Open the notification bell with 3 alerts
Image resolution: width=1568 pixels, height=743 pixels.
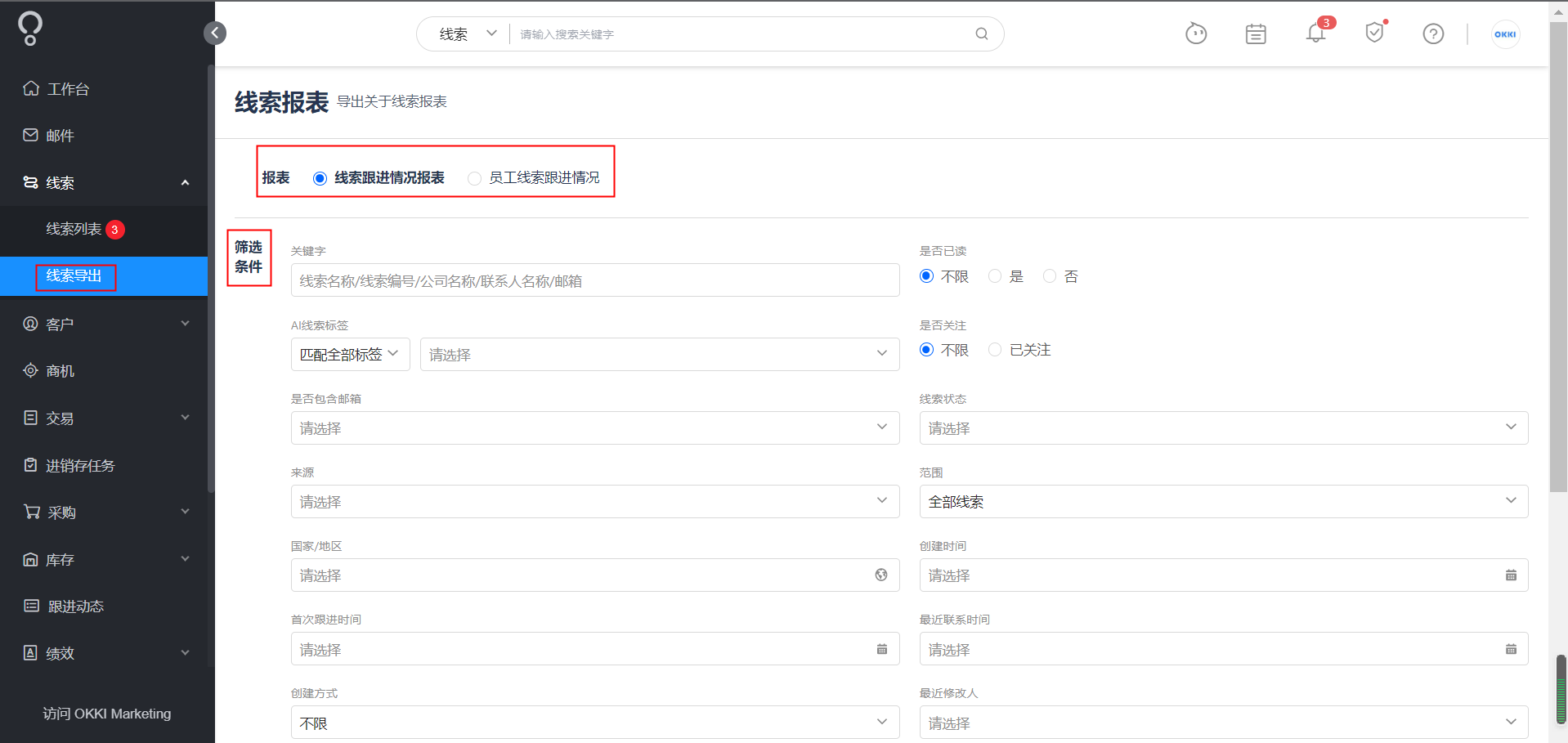coord(1315,34)
